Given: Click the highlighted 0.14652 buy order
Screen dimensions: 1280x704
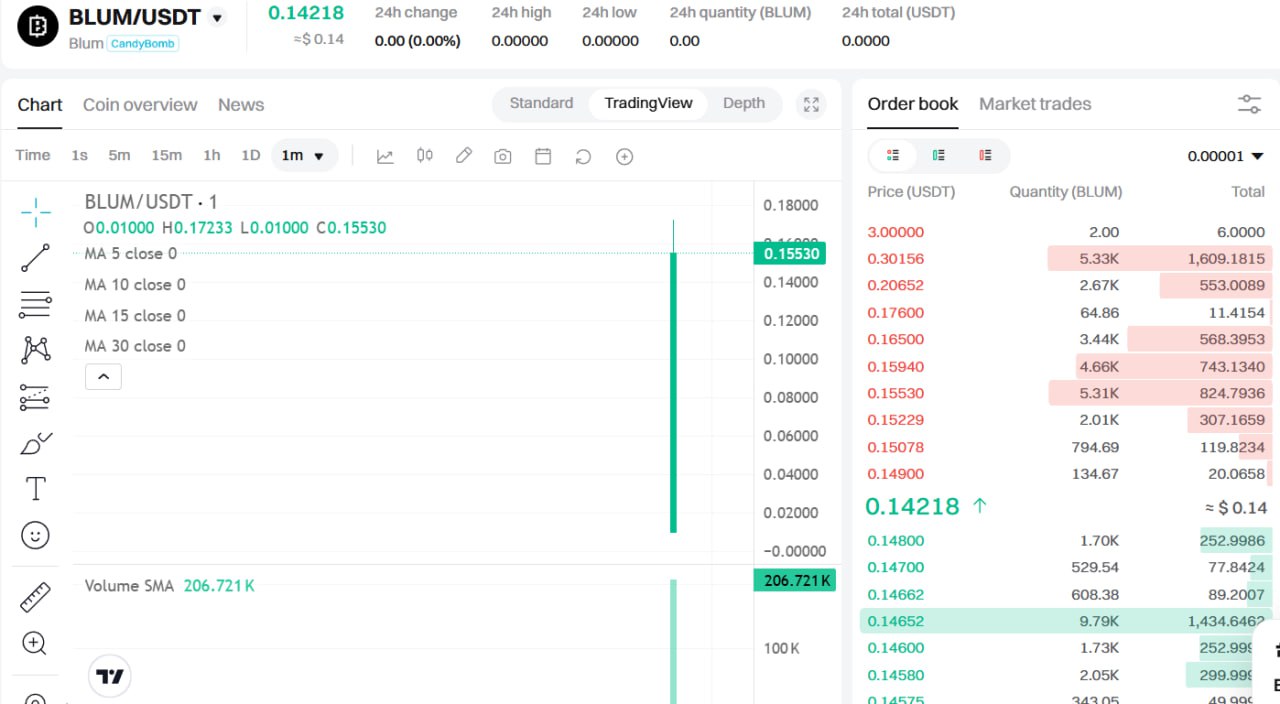Looking at the screenshot, I should point(1066,621).
